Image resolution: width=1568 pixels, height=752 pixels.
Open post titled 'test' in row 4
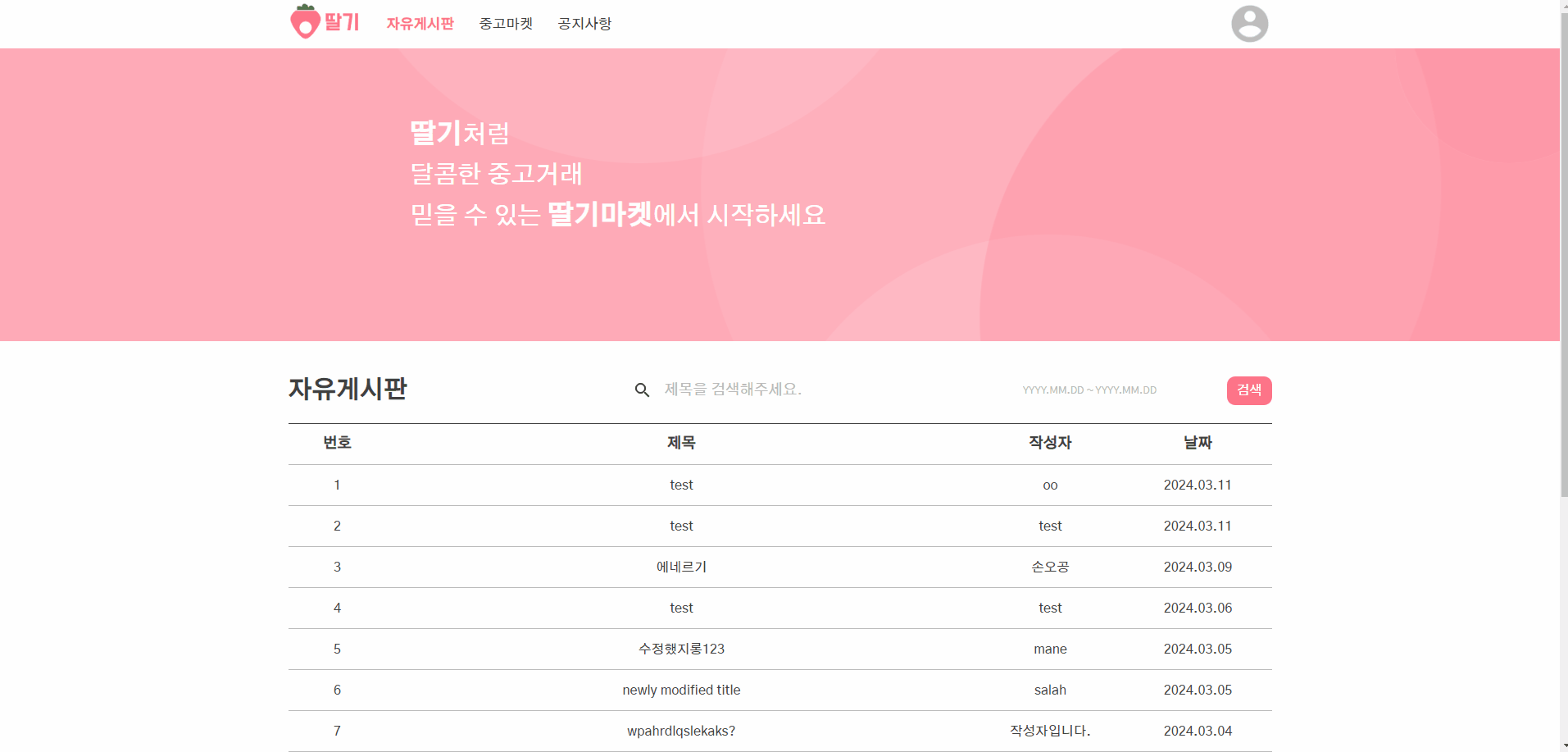tap(681, 608)
